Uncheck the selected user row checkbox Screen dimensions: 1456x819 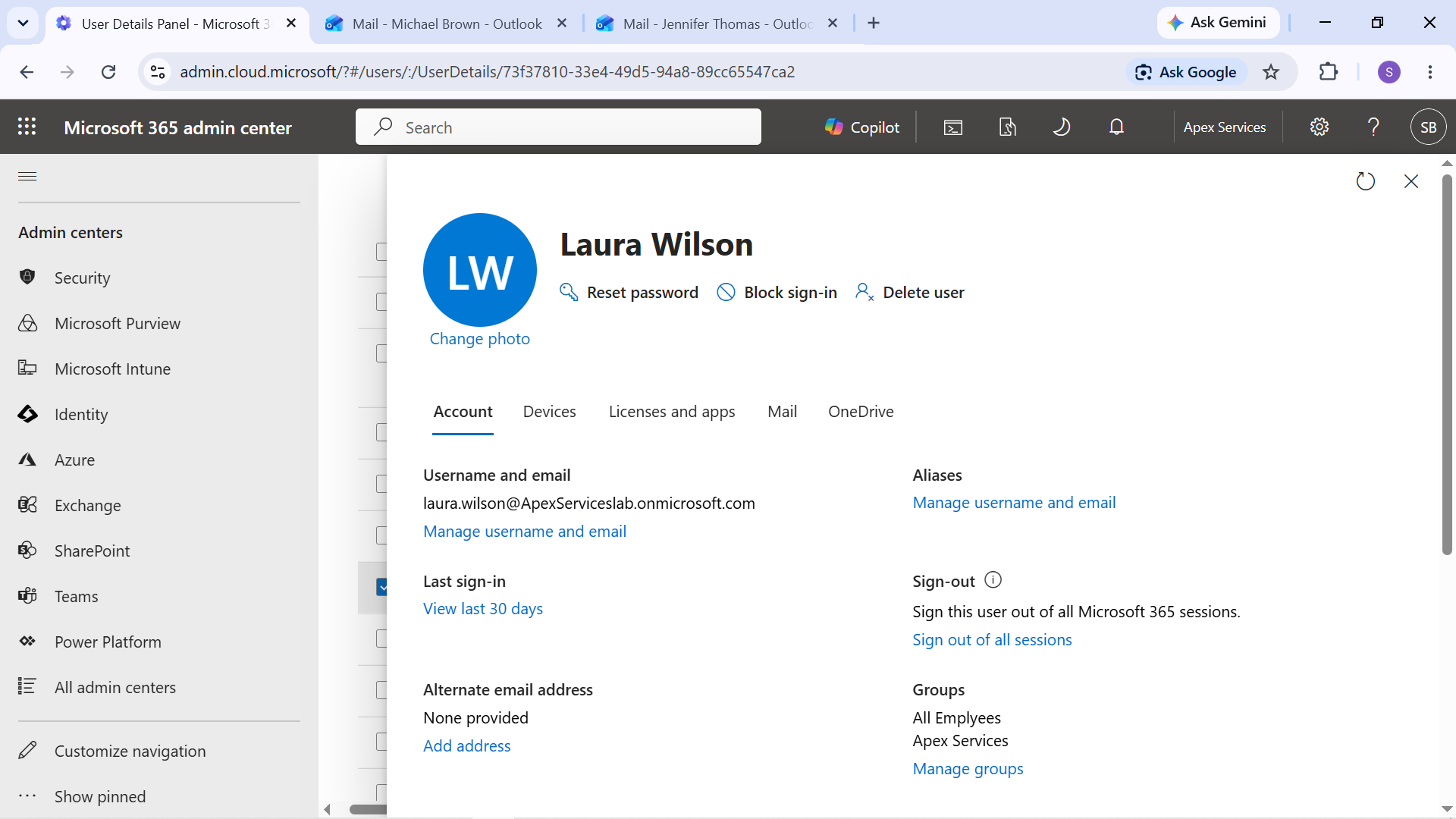[x=382, y=587]
